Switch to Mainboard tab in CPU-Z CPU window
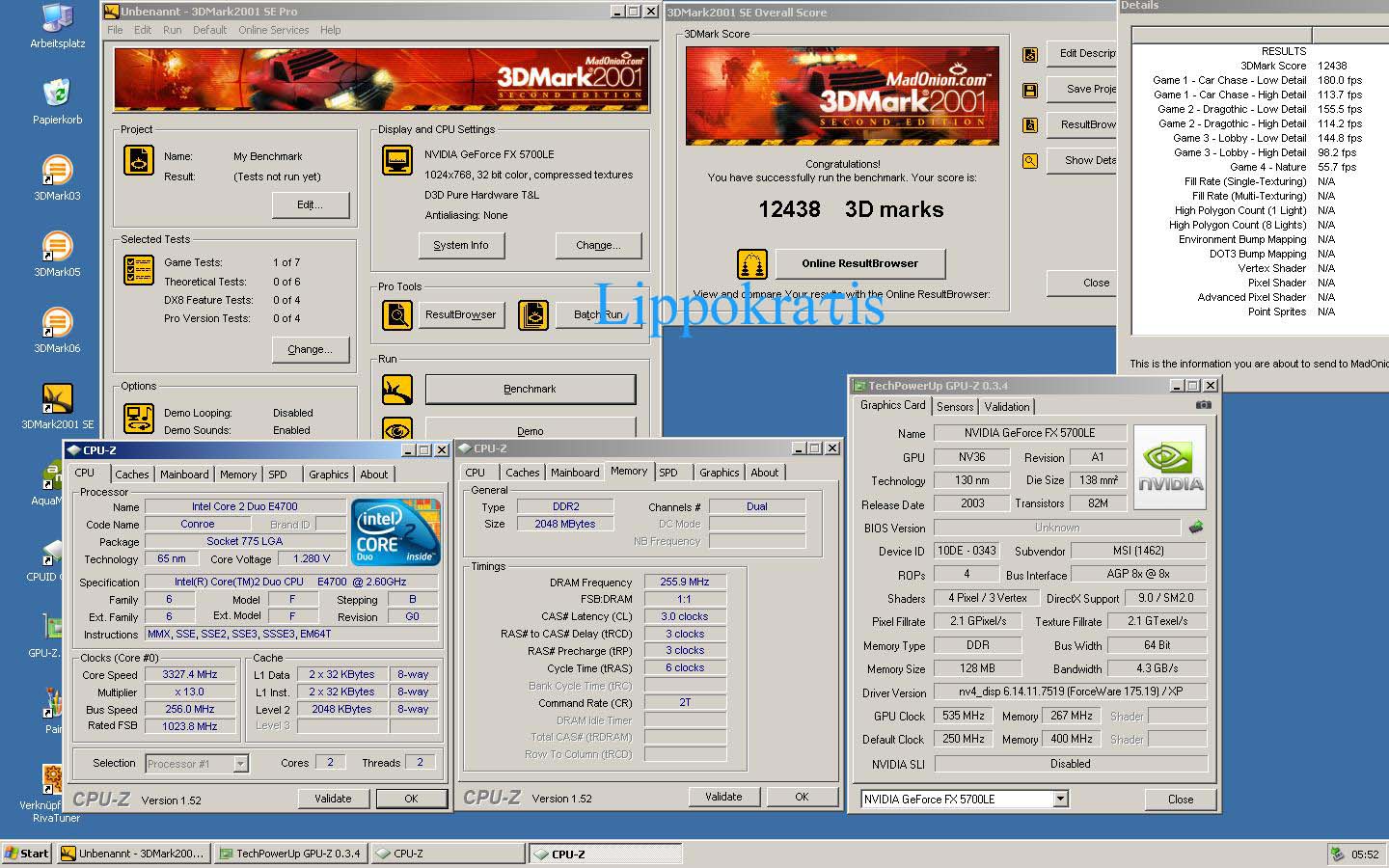Screen dimensions: 1389x868 point(184,475)
